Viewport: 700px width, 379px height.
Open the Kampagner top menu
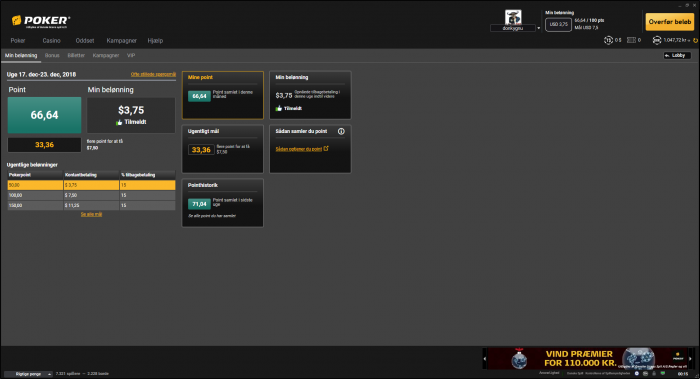[x=121, y=41]
